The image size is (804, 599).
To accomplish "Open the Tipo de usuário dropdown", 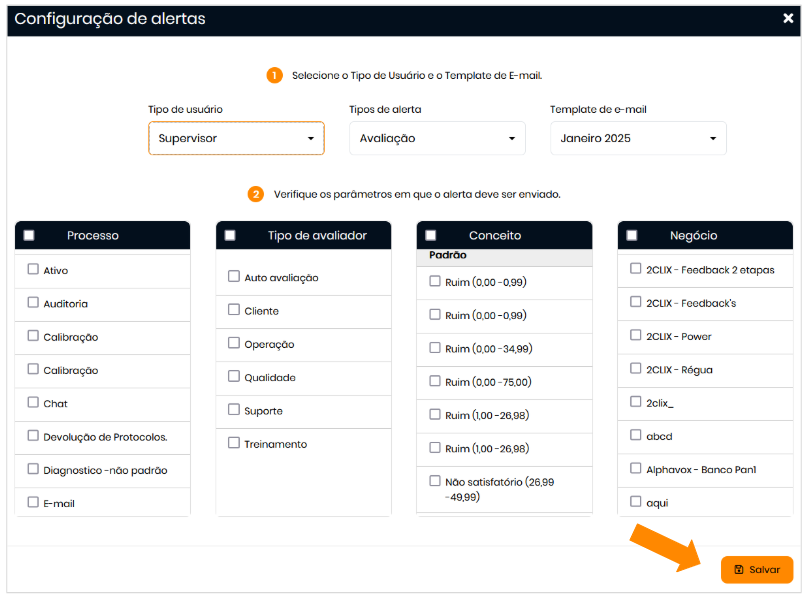I will pos(236,138).
